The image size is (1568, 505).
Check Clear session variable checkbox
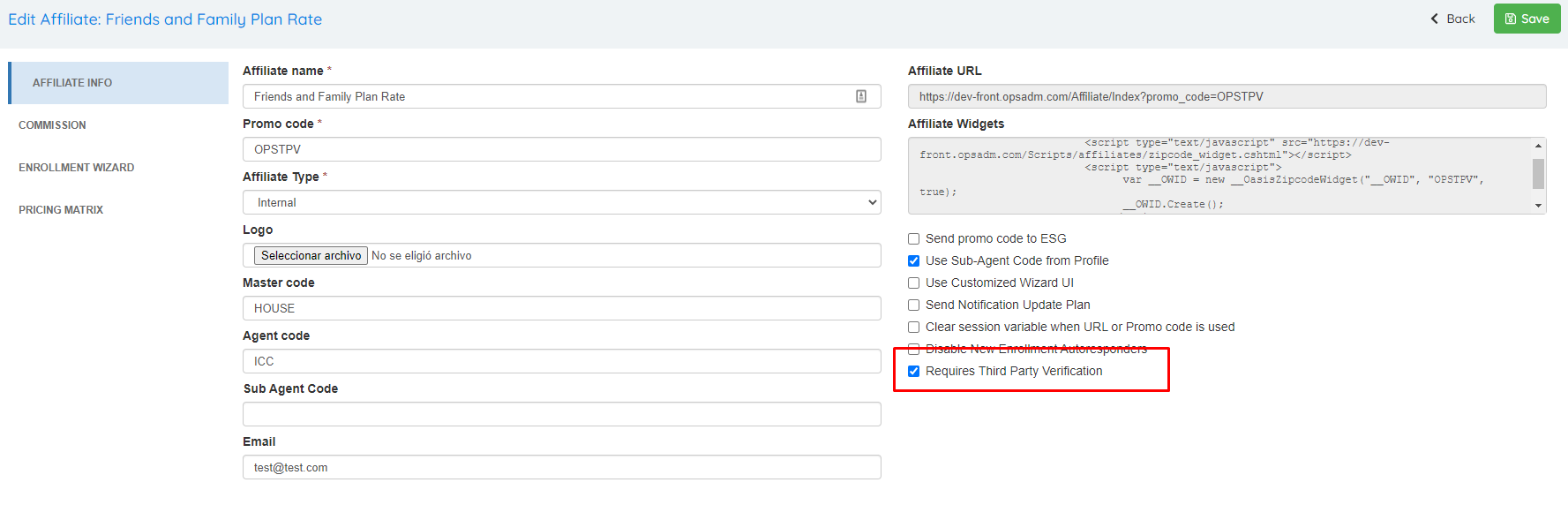pos(914,328)
